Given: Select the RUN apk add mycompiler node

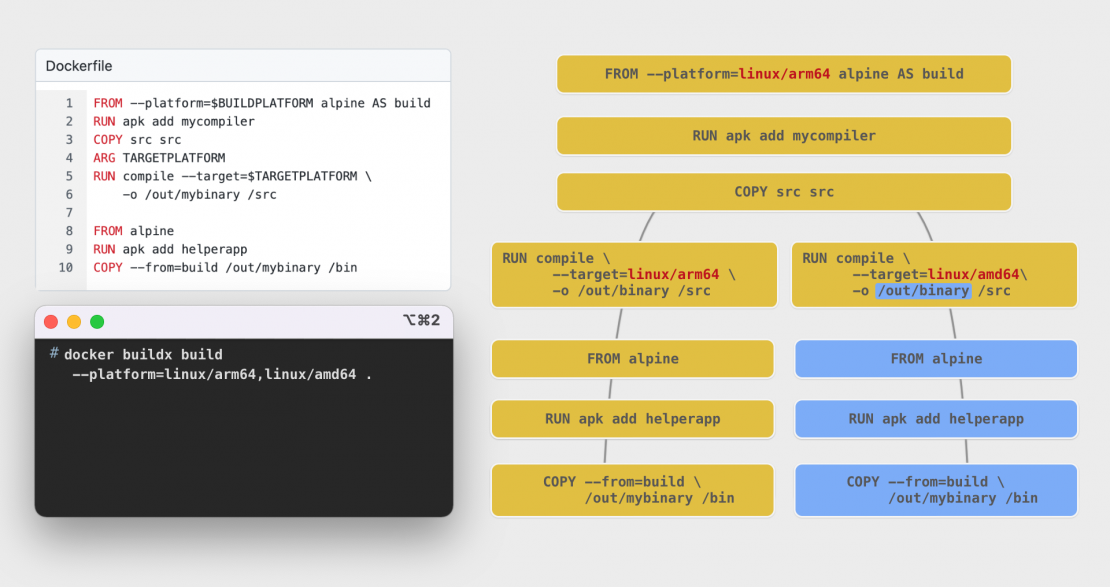Looking at the screenshot, I should 783,136.
